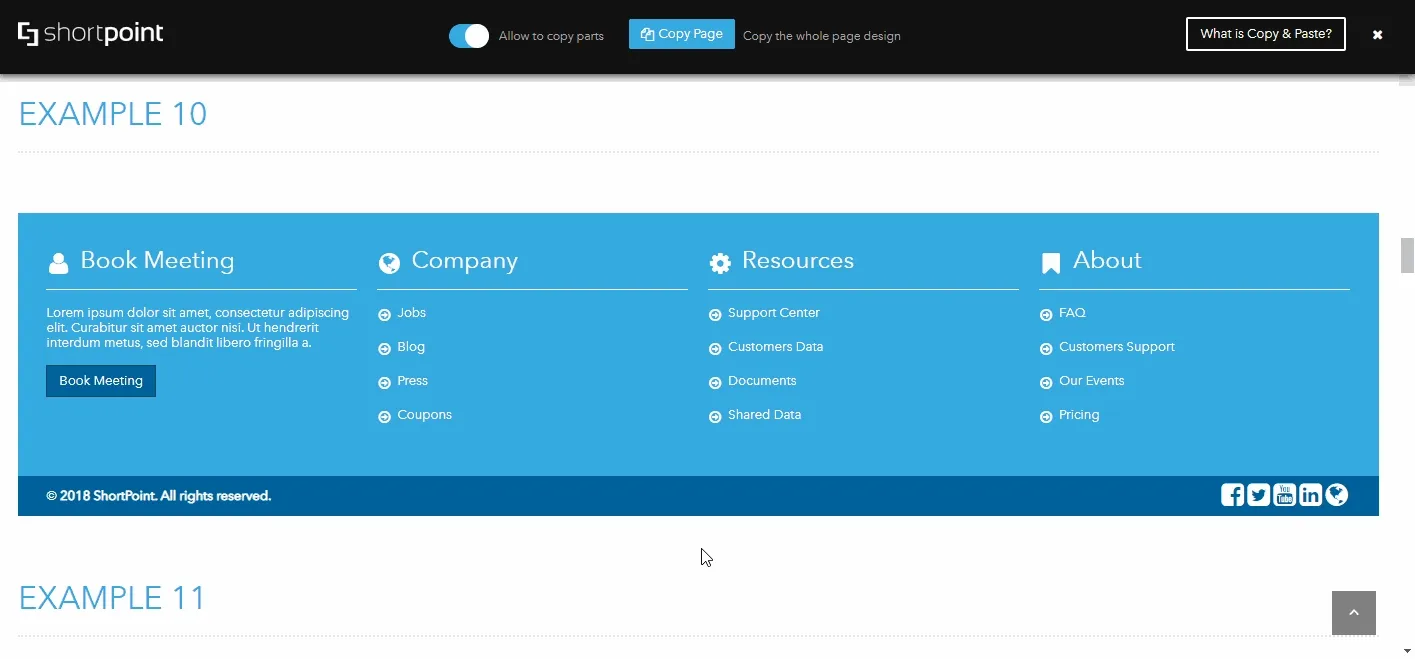Go to the FAQ link under About

tap(1072, 313)
